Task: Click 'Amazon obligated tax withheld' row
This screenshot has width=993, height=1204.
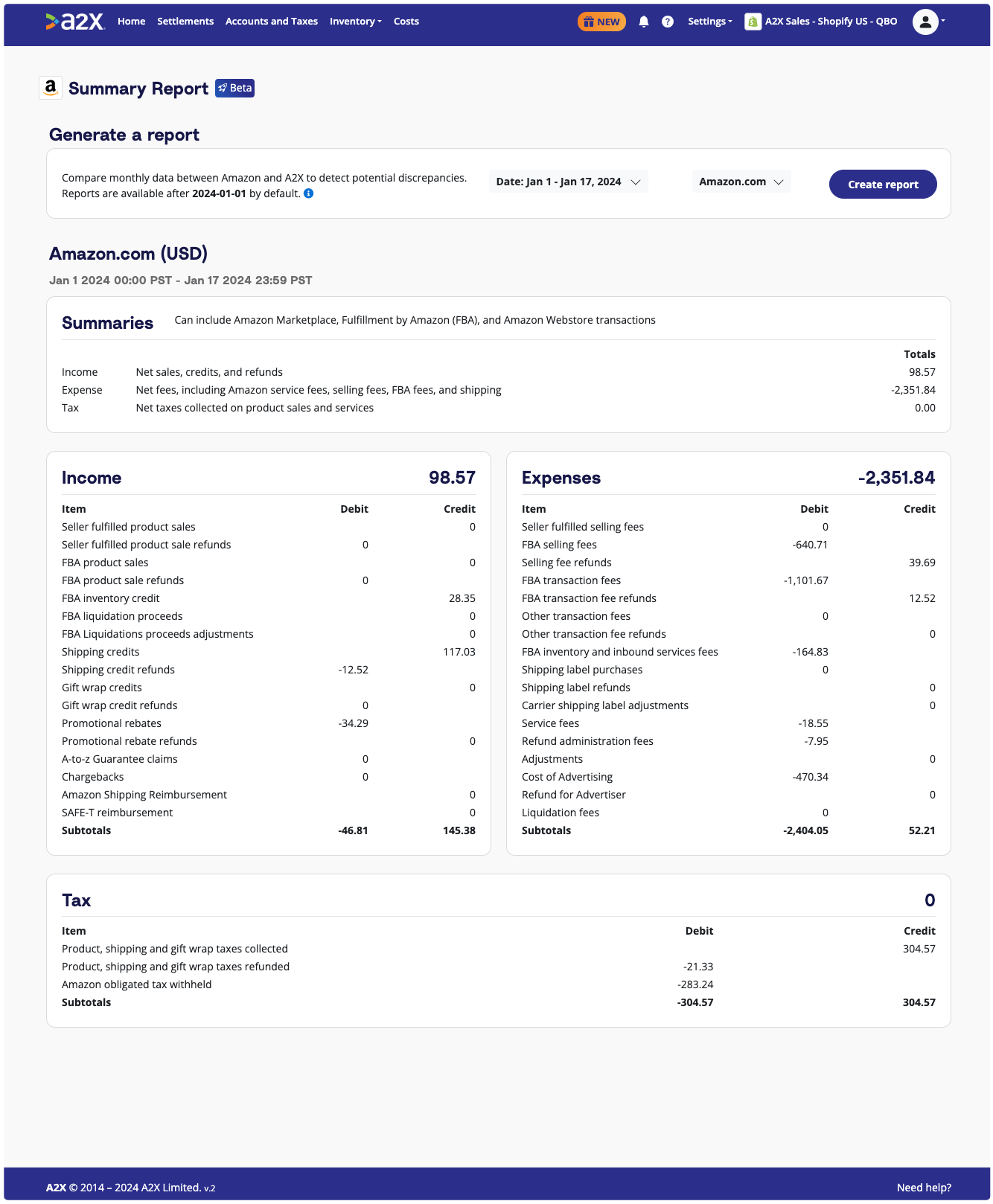Action: pyautogui.click(x=137, y=984)
